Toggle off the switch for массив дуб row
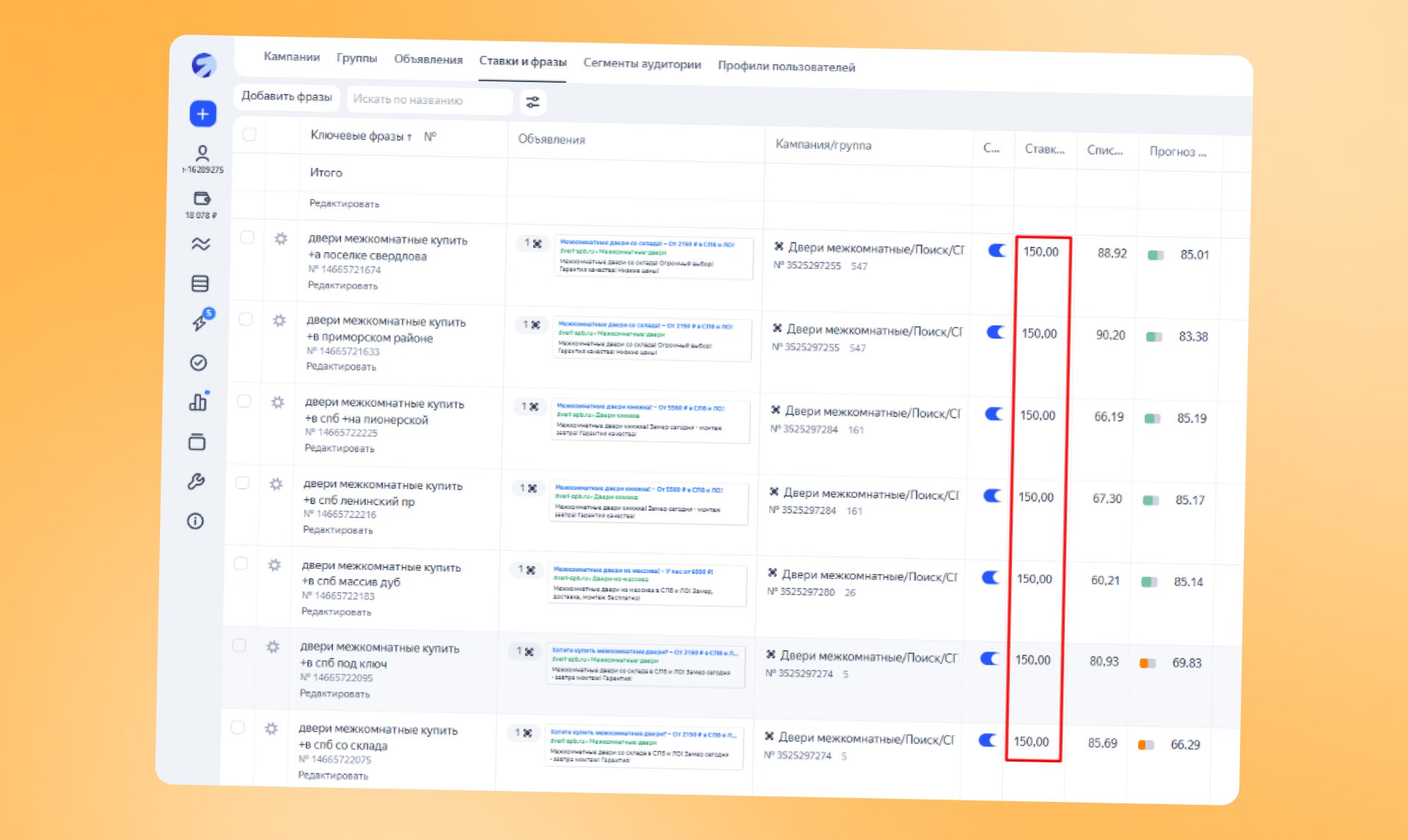1408x840 pixels. click(991, 578)
